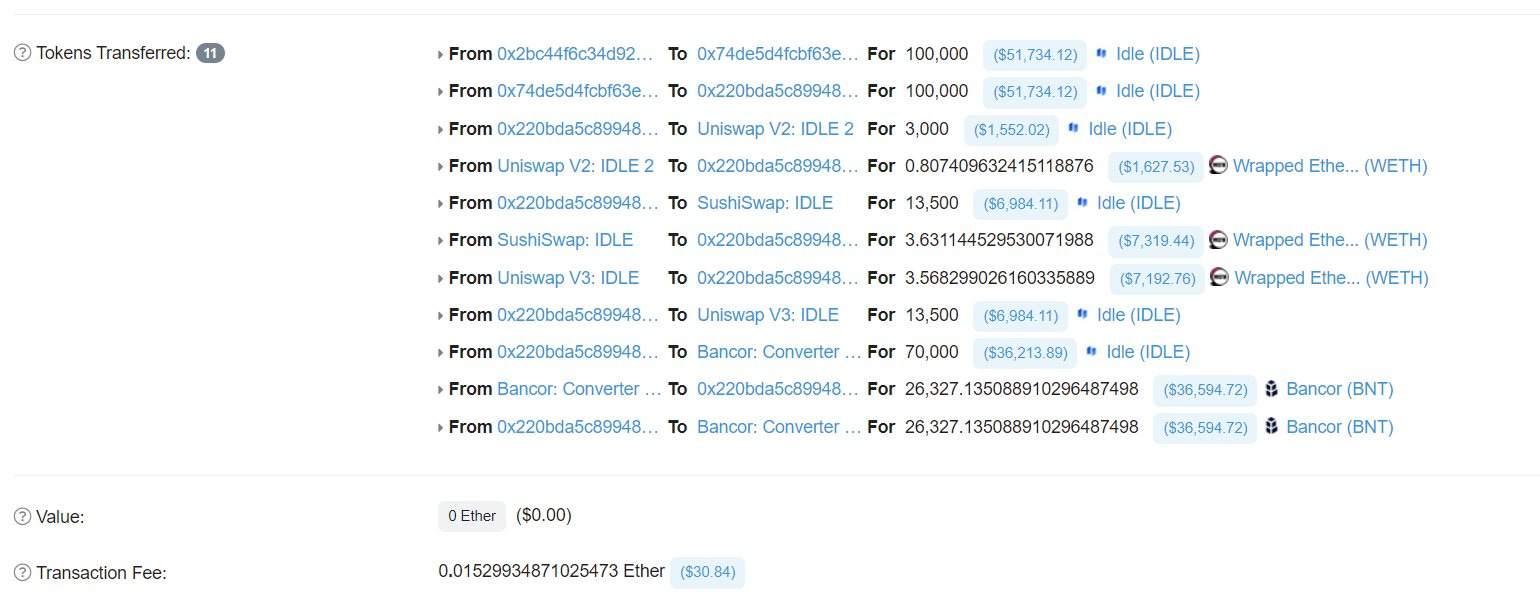Click the ($7,319.44) price badge
The height and width of the screenshot is (610, 1540).
coord(1155,241)
